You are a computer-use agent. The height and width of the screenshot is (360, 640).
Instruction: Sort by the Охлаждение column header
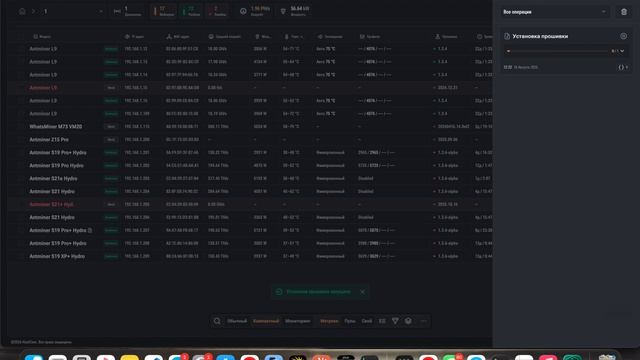[x=330, y=37]
